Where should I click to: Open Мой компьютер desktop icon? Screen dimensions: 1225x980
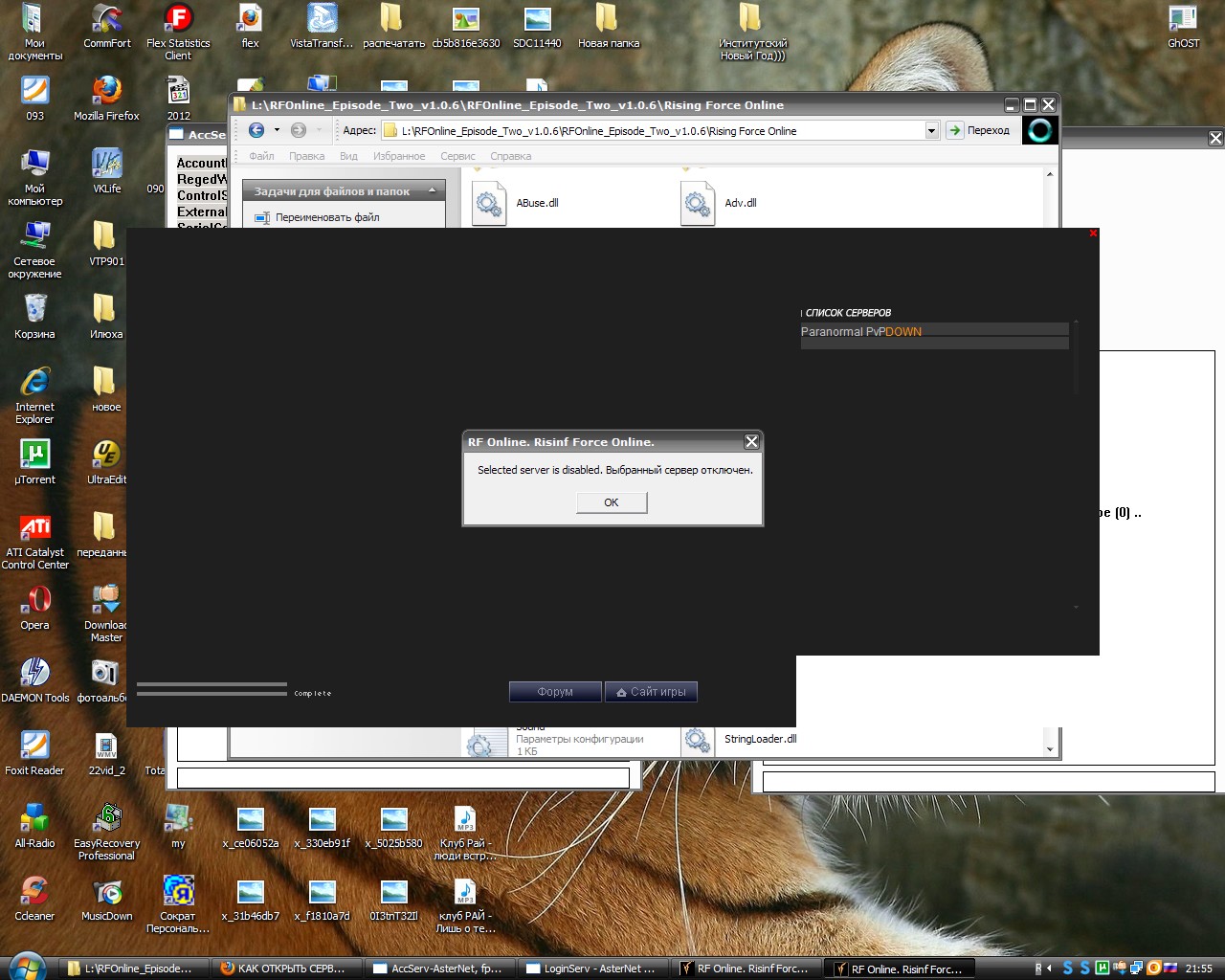click(35, 177)
